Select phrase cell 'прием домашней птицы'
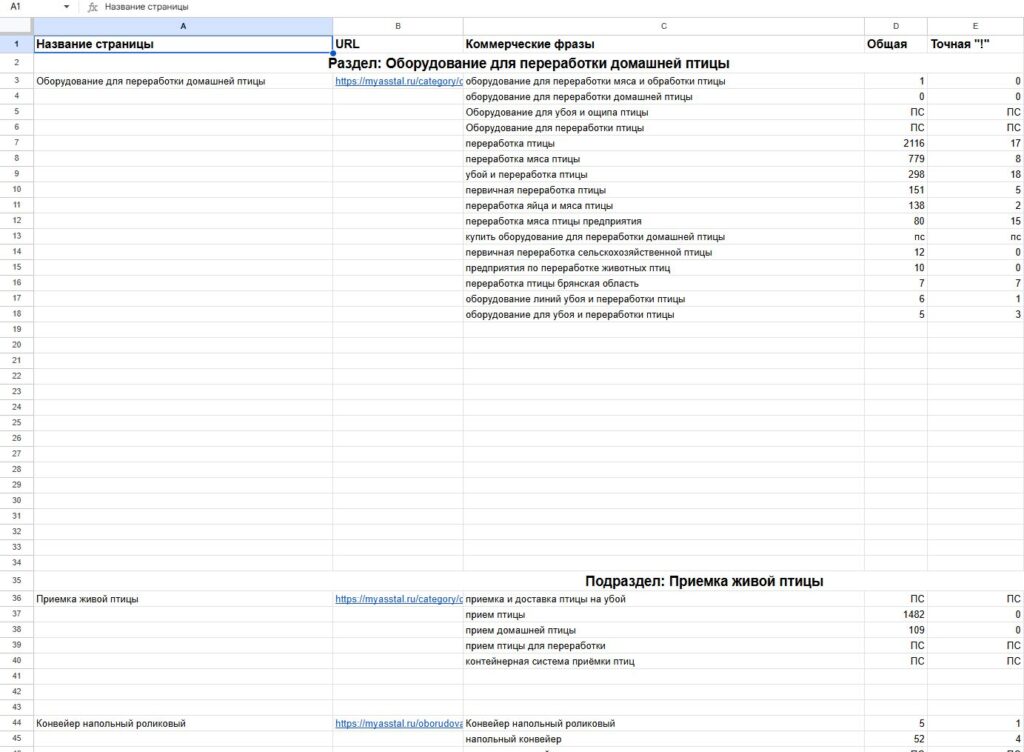Viewport: 1024px width, 752px height. [664, 631]
